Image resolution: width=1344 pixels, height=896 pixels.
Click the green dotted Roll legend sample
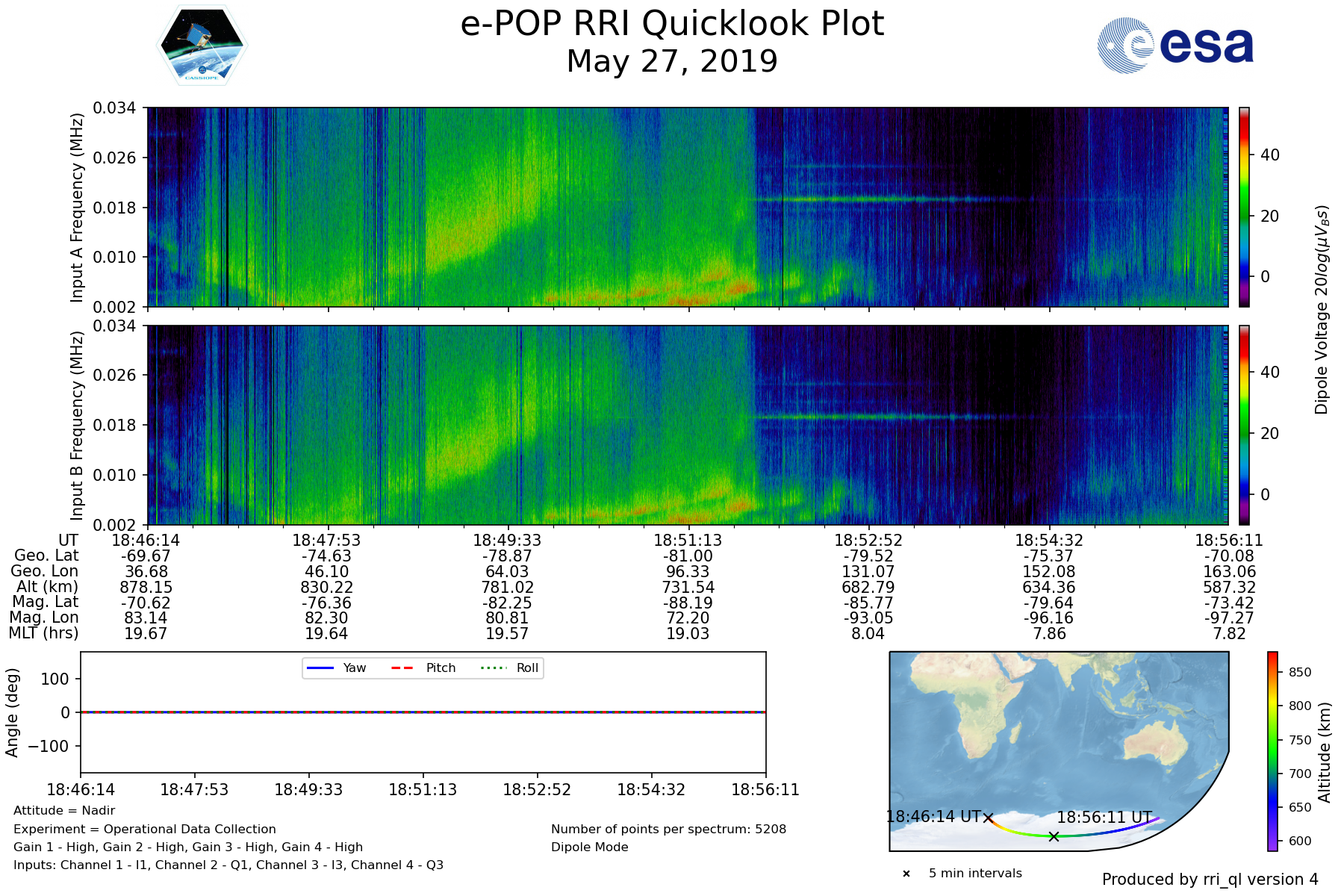point(493,668)
